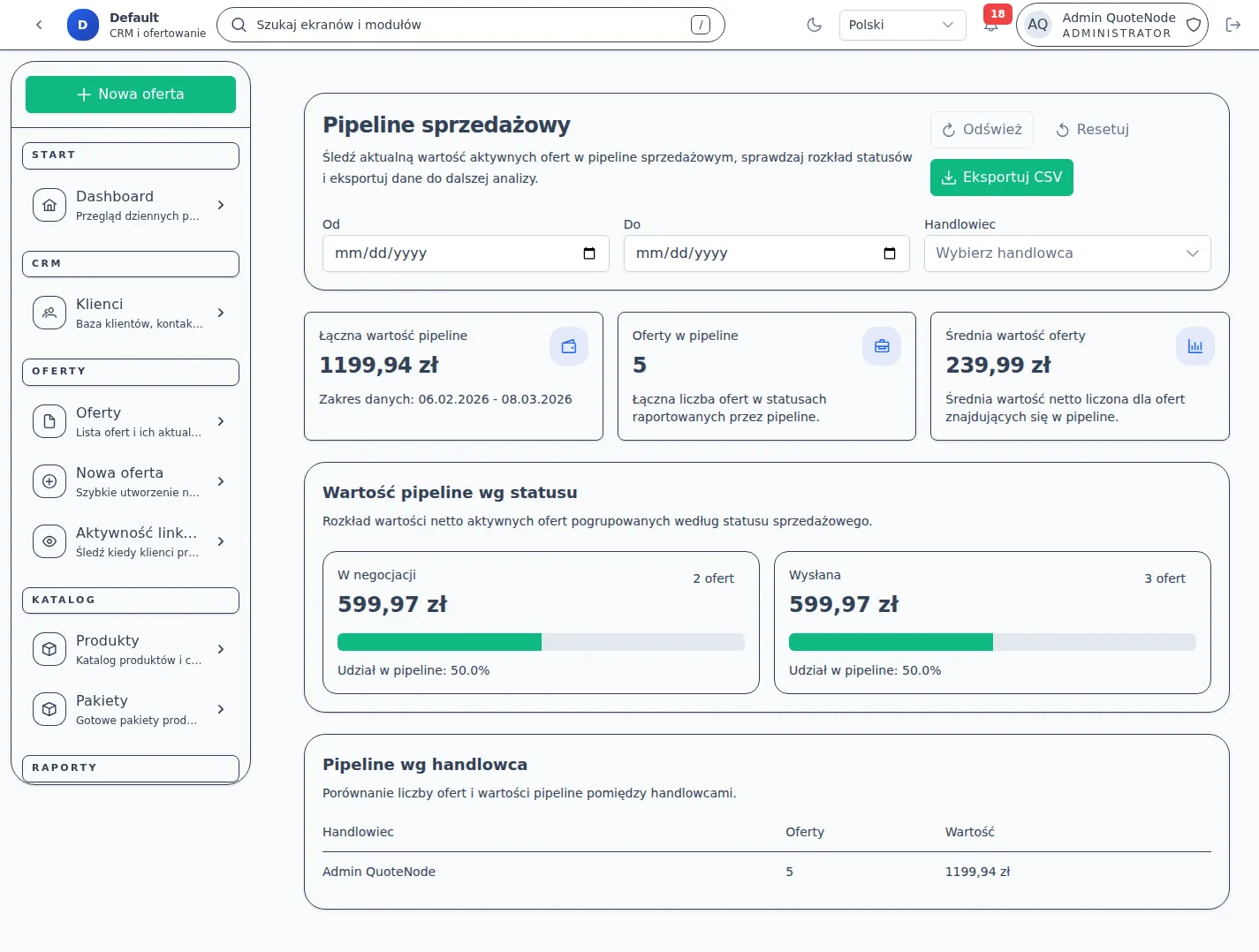The image size is (1259, 952).
Task: Click the Produkty catalog icon
Action: (x=49, y=649)
